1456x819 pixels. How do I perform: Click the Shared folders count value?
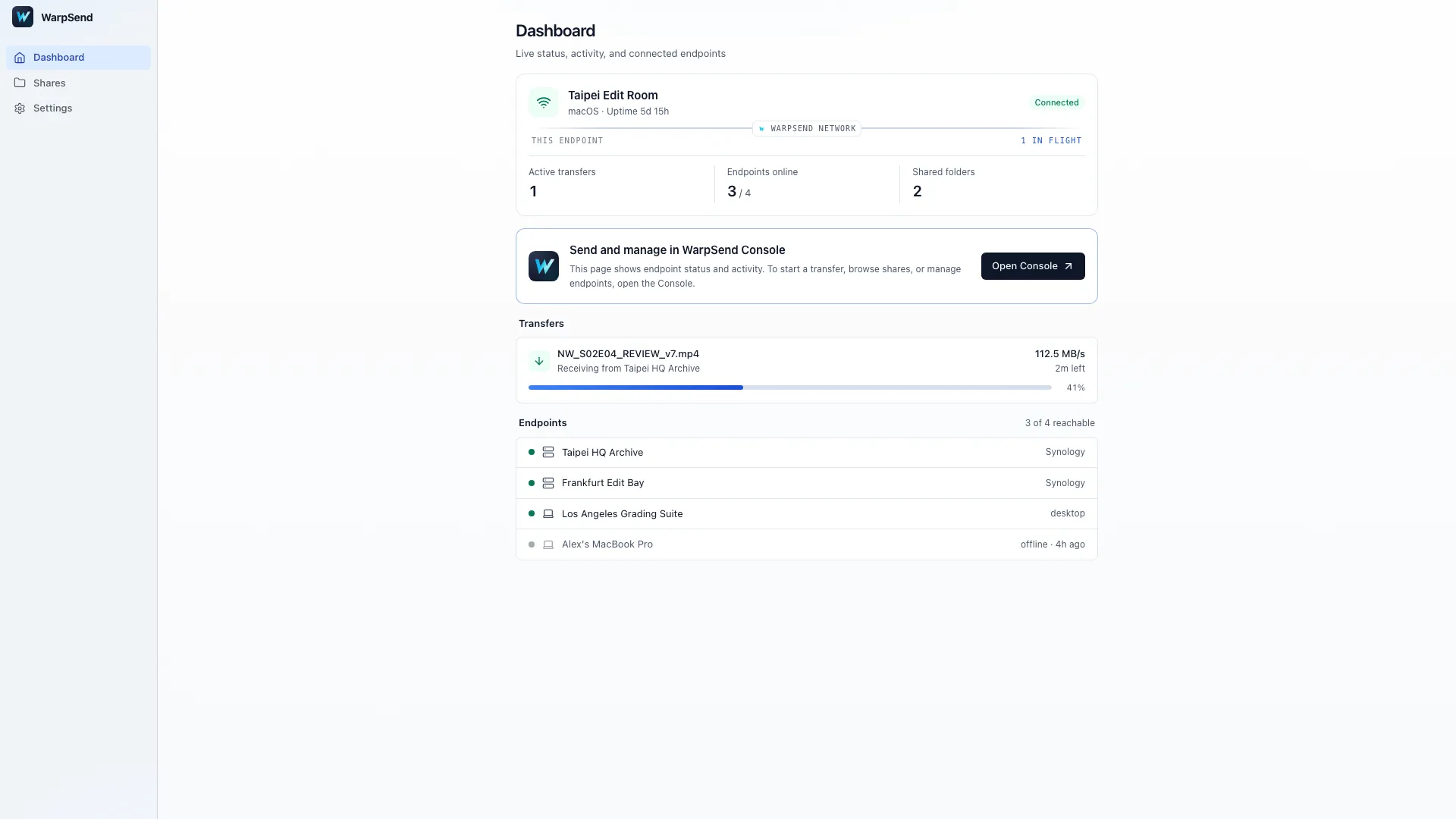(917, 192)
